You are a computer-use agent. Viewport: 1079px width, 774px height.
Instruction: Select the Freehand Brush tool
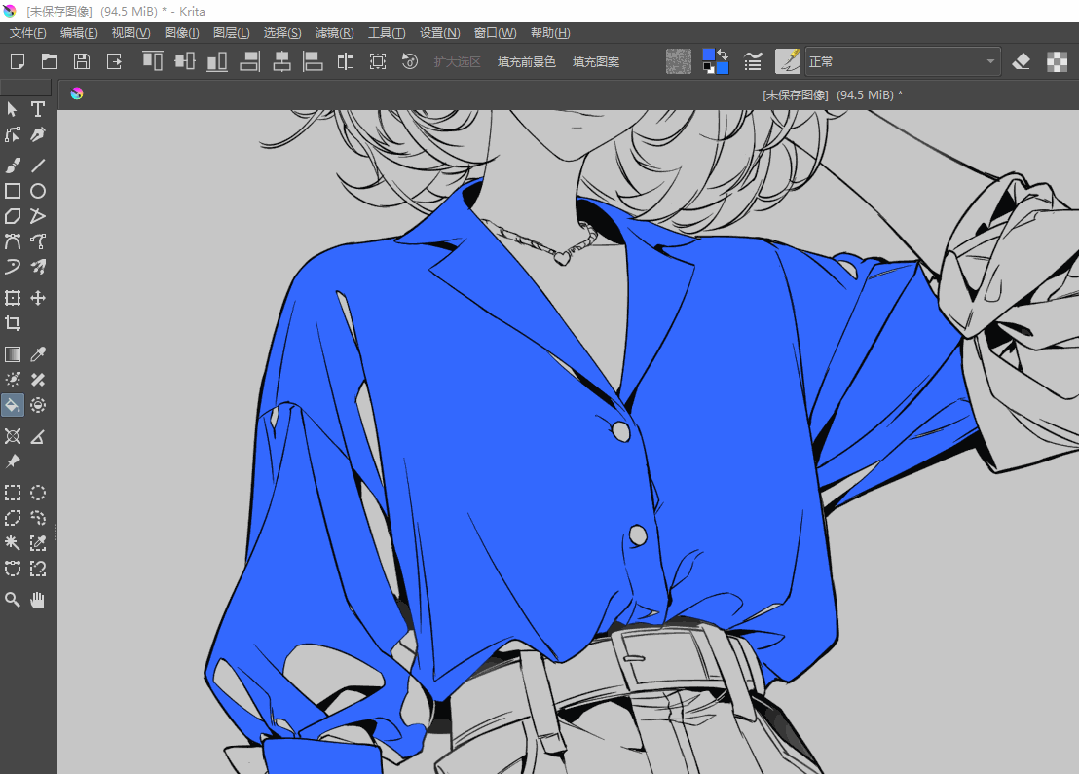point(12,165)
